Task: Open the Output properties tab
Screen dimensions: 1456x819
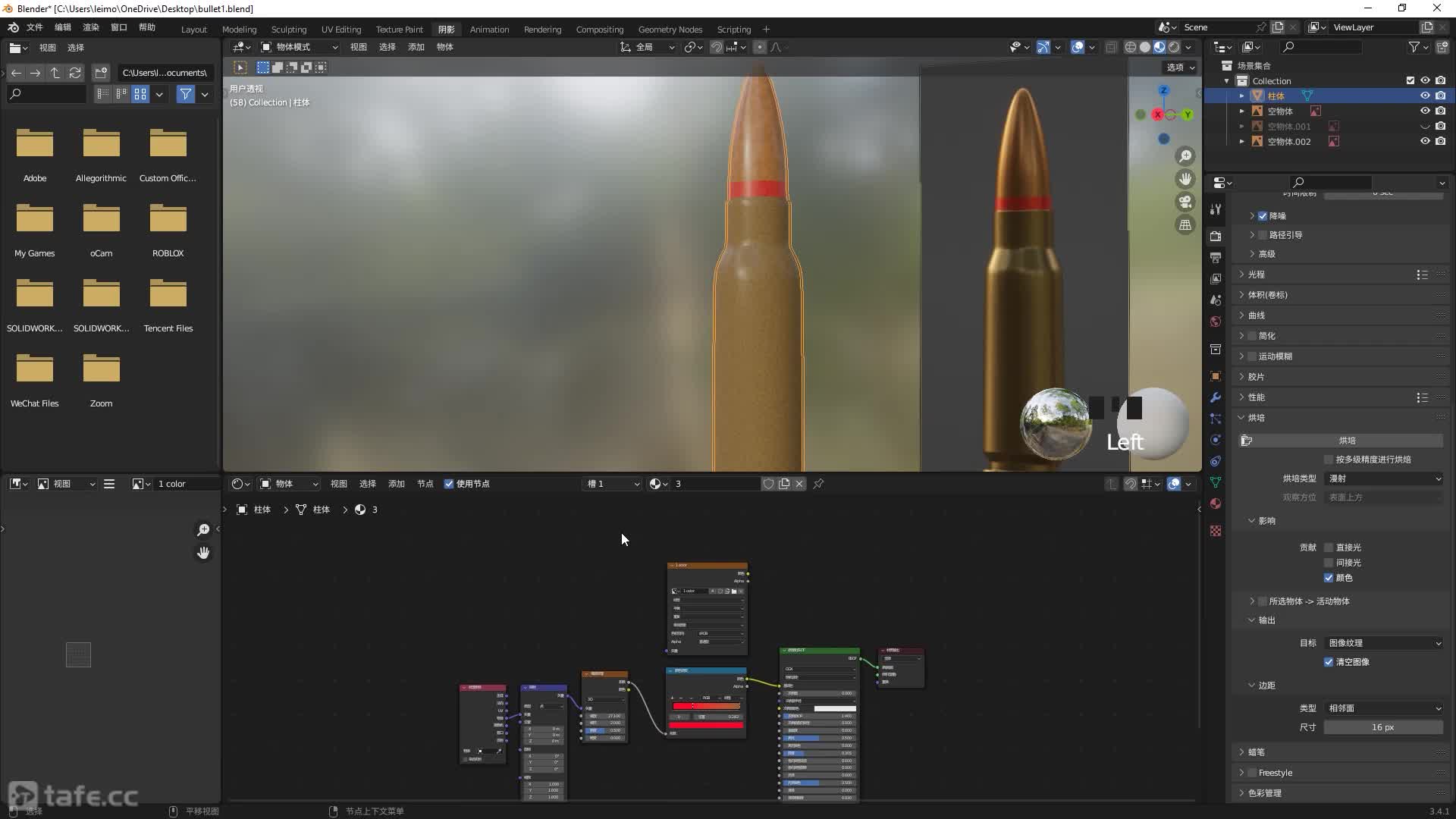Action: coord(1216,258)
